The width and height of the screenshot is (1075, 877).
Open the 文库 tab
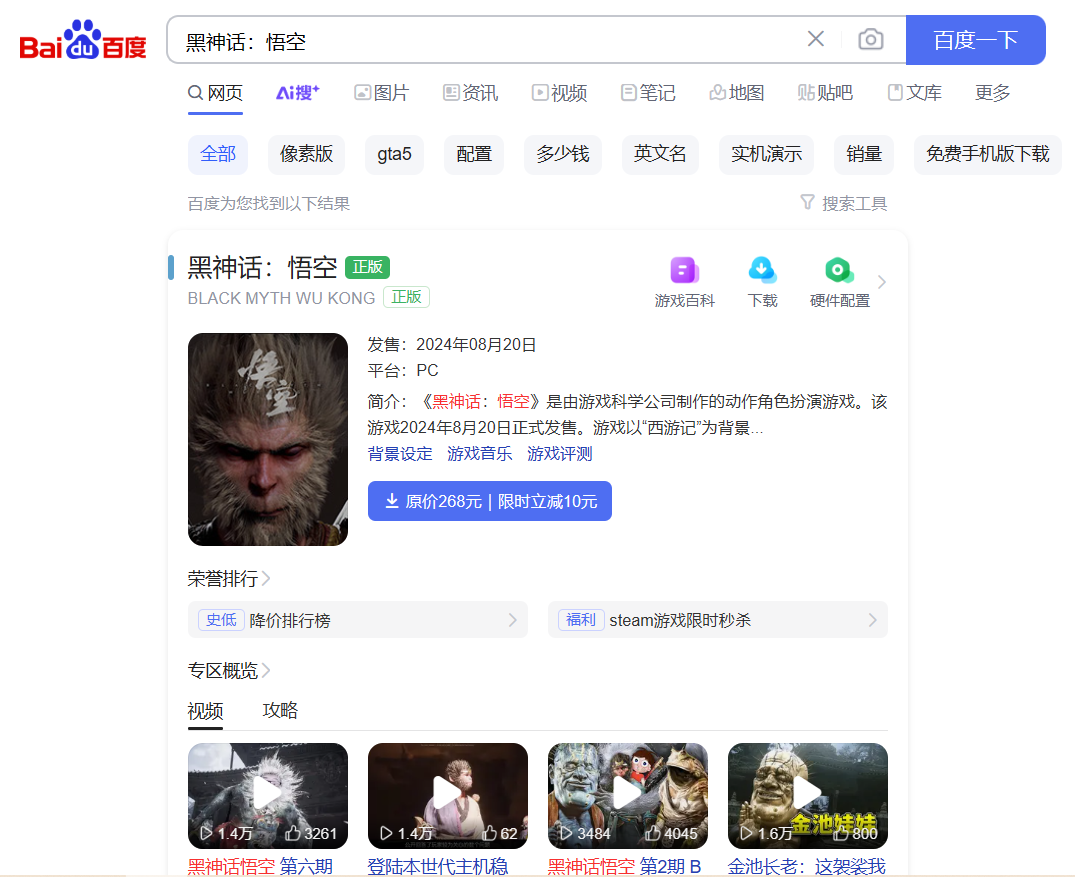tap(915, 93)
